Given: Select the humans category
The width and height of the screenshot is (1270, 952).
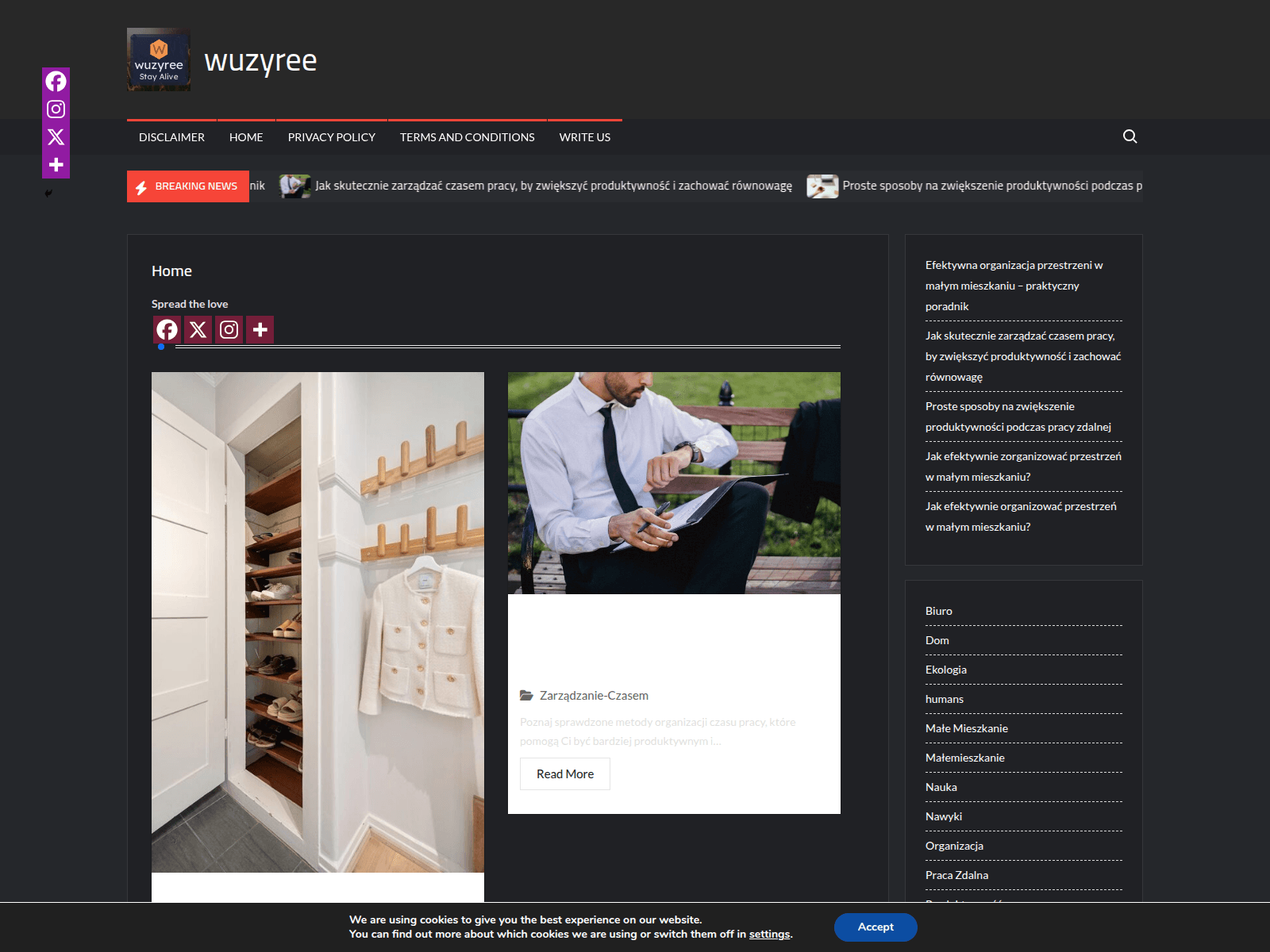Looking at the screenshot, I should (945, 699).
